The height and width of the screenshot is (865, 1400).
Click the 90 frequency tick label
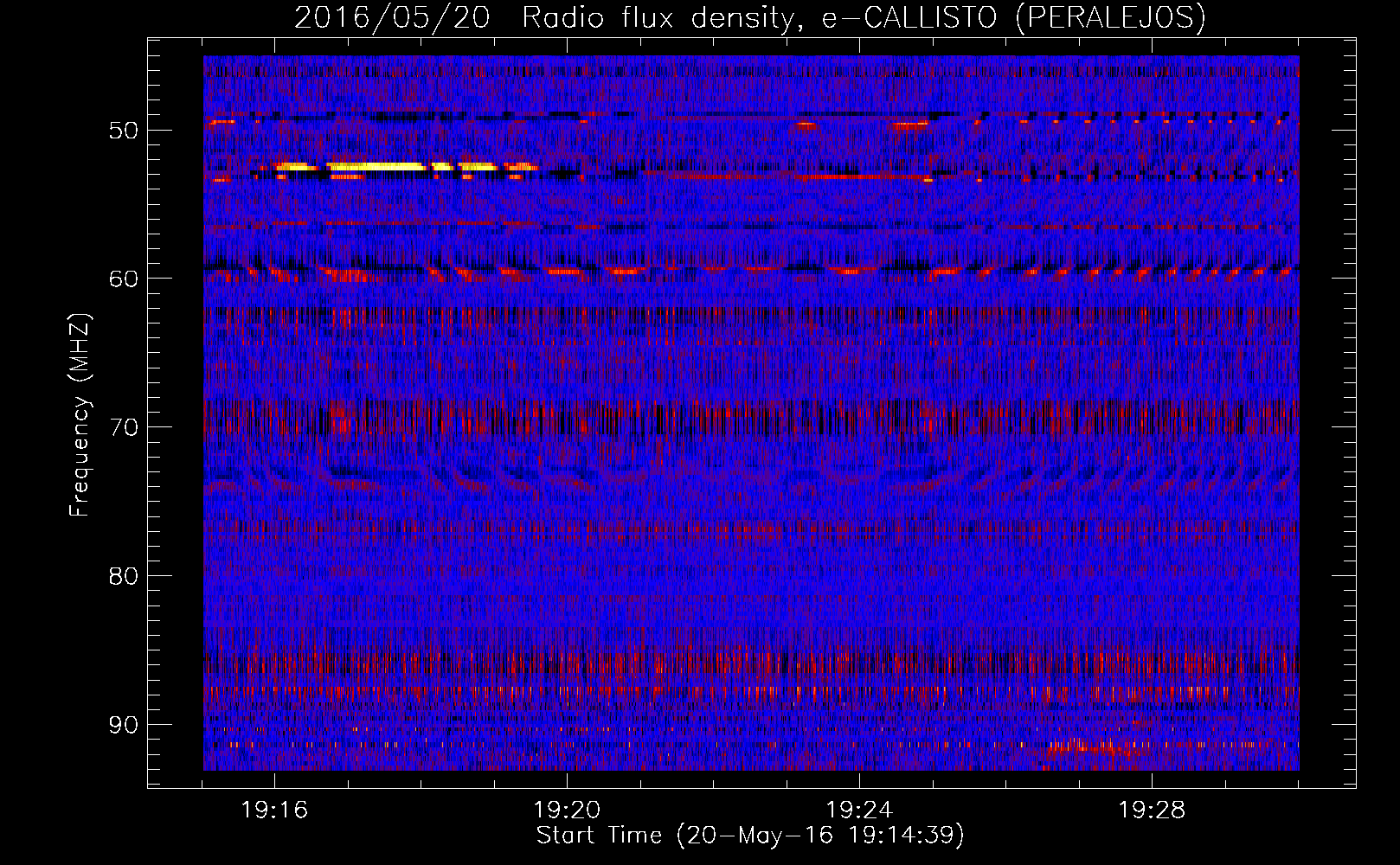[124, 724]
